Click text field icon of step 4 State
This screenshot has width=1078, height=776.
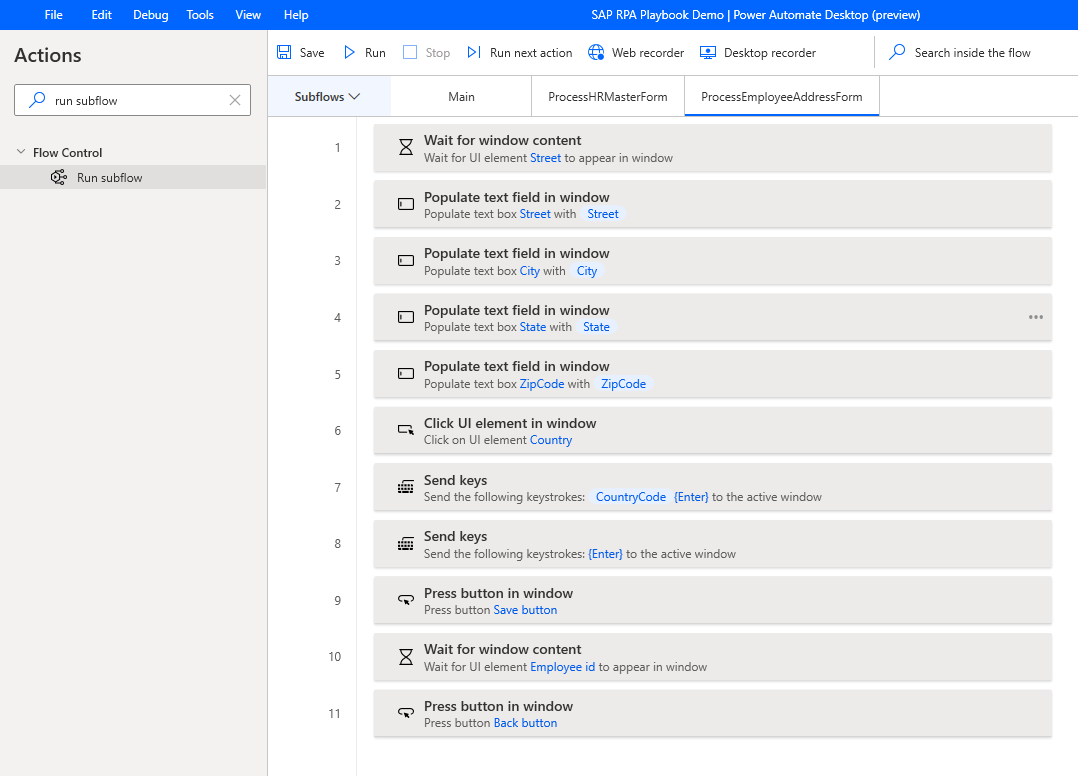tap(406, 317)
